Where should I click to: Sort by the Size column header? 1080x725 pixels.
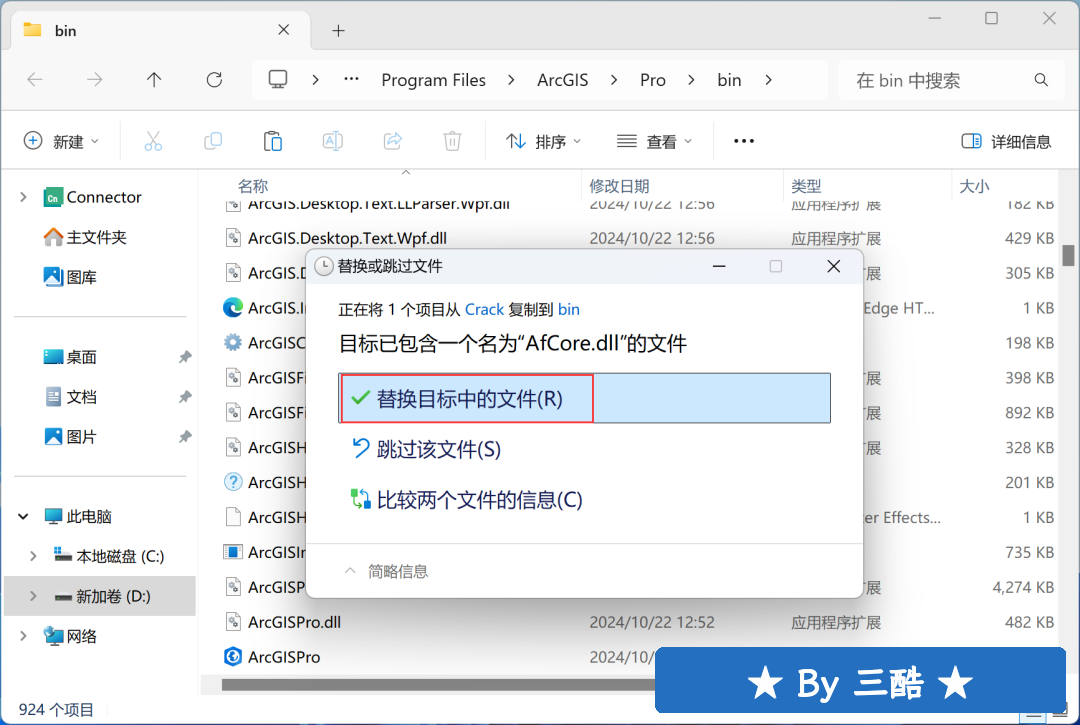pos(974,186)
